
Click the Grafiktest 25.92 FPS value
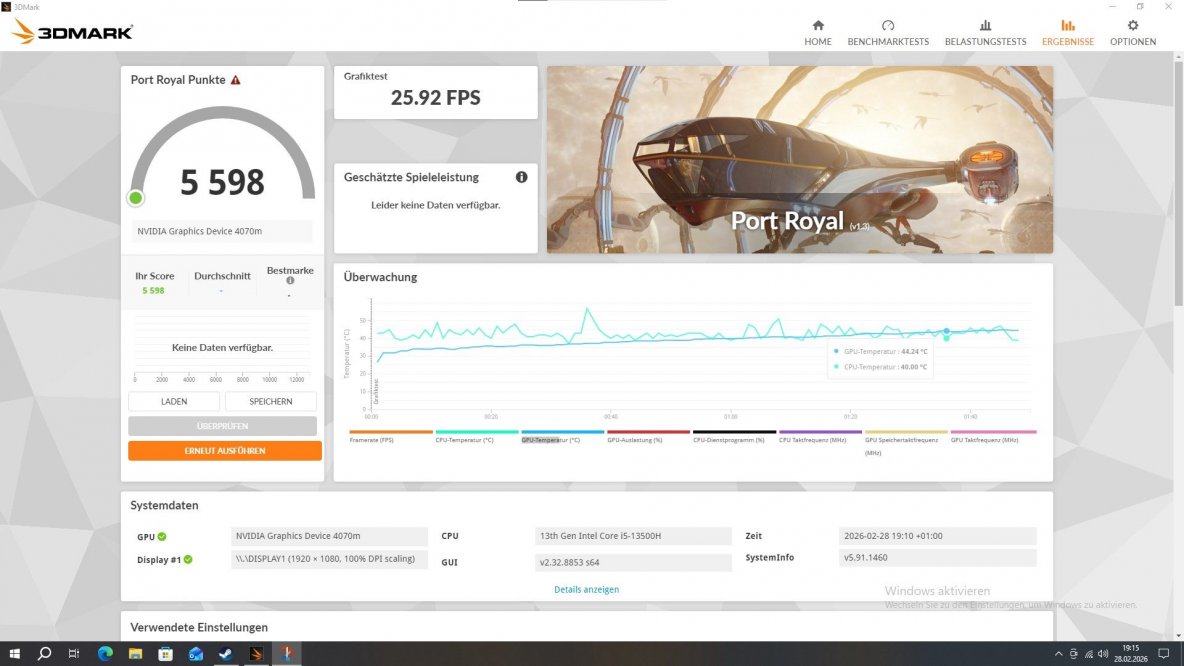click(x=436, y=97)
